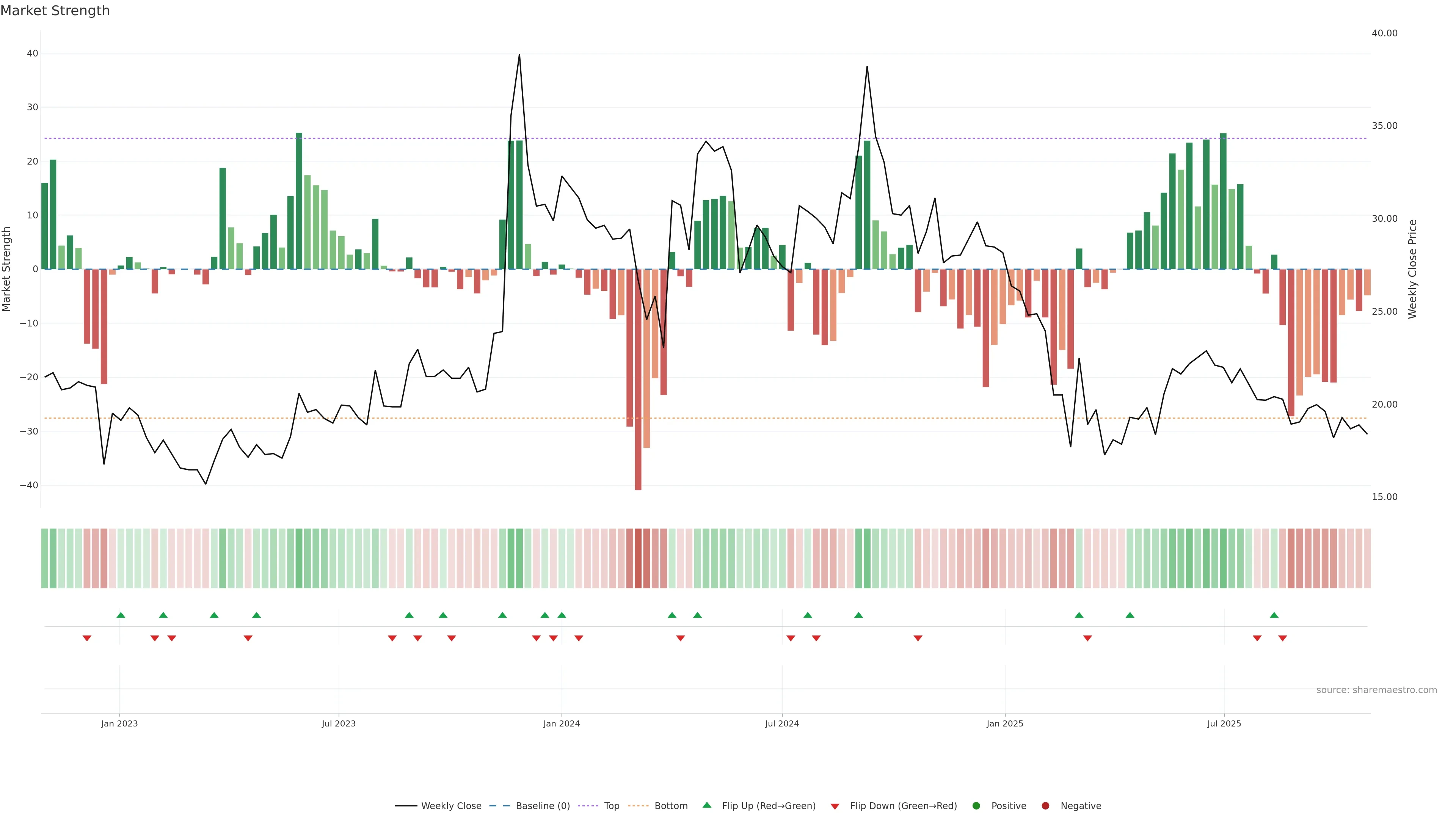Click the green Flip Up legend triangle
This screenshot has width=1456, height=819.
click(x=706, y=805)
